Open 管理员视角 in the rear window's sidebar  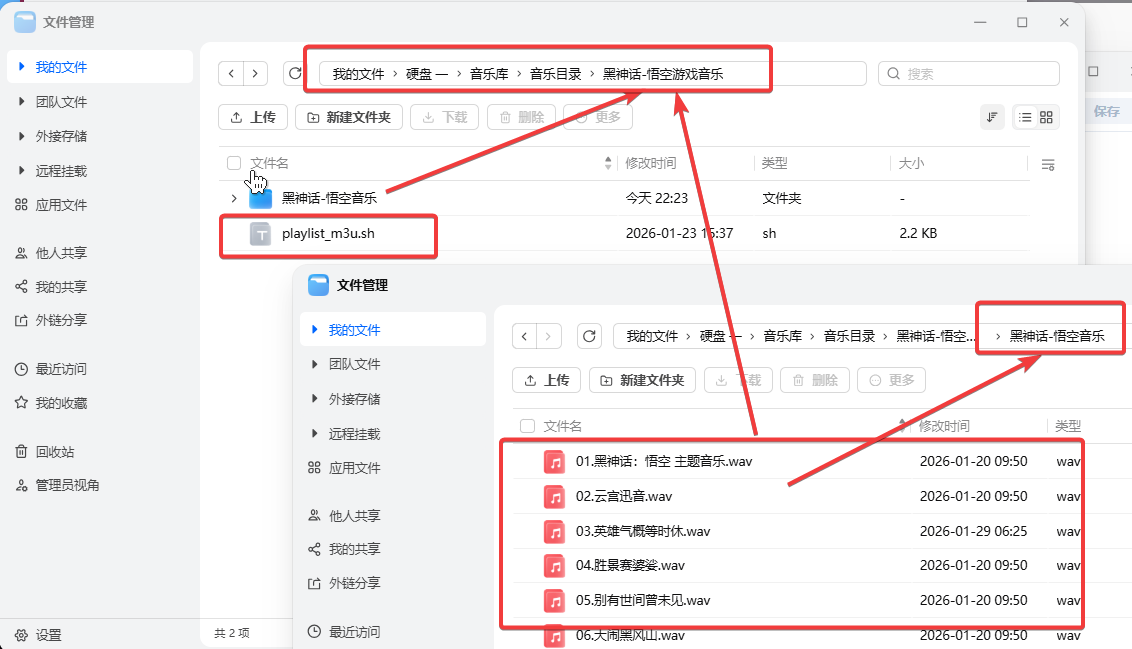68,485
